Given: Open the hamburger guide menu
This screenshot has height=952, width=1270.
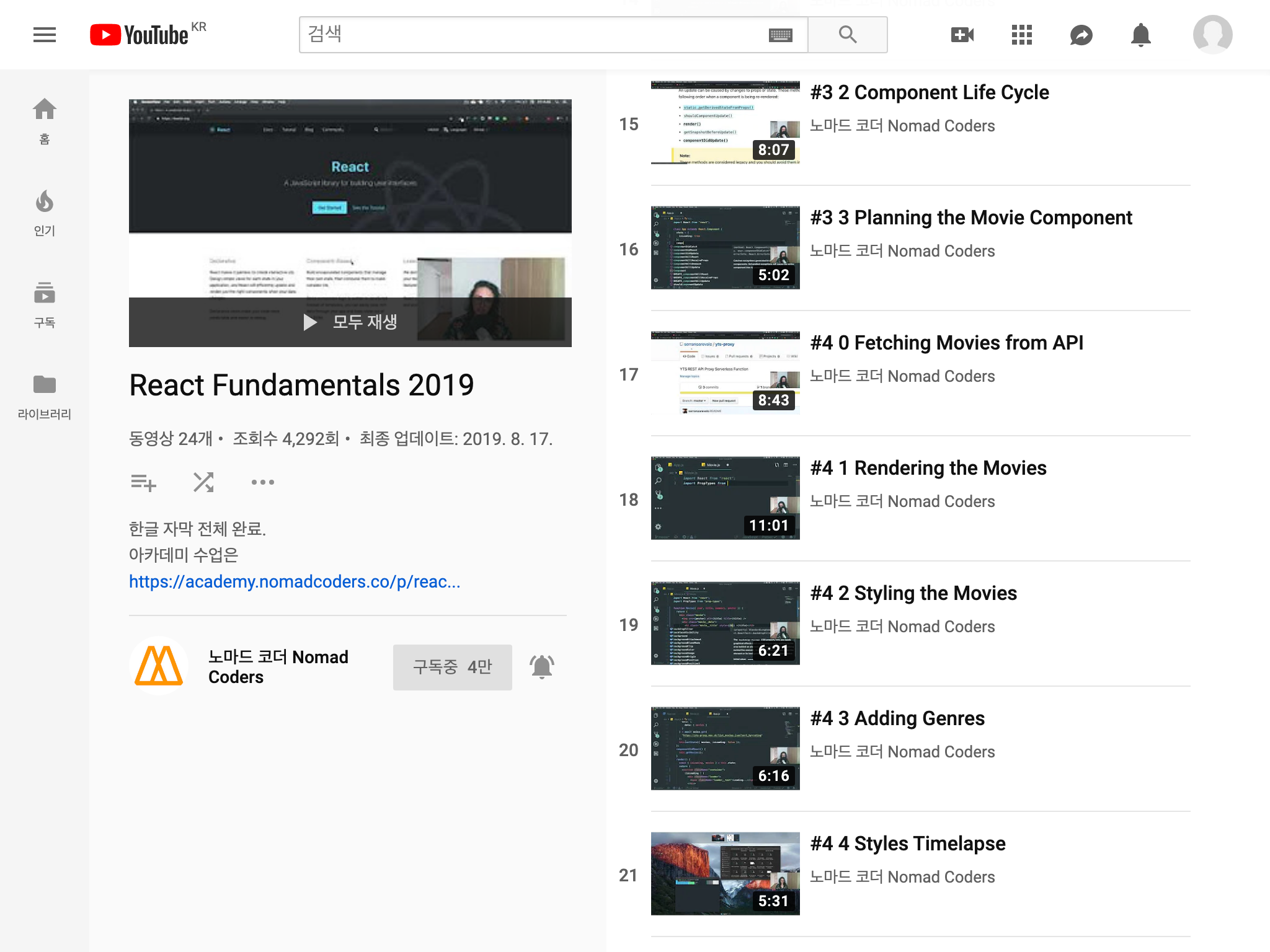Looking at the screenshot, I should tap(45, 35).
